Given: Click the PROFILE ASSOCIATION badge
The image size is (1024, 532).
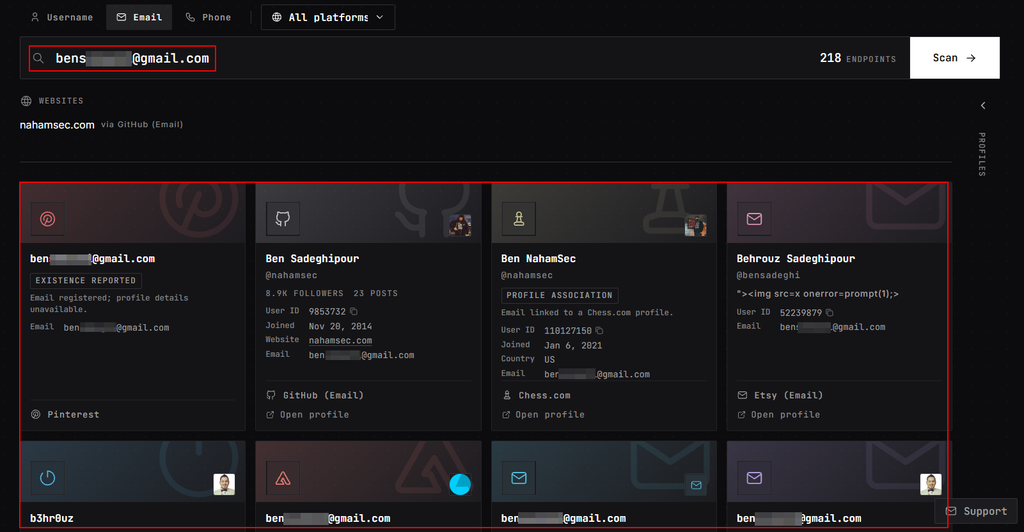Looking at the screenshot, I should (560, 295).
